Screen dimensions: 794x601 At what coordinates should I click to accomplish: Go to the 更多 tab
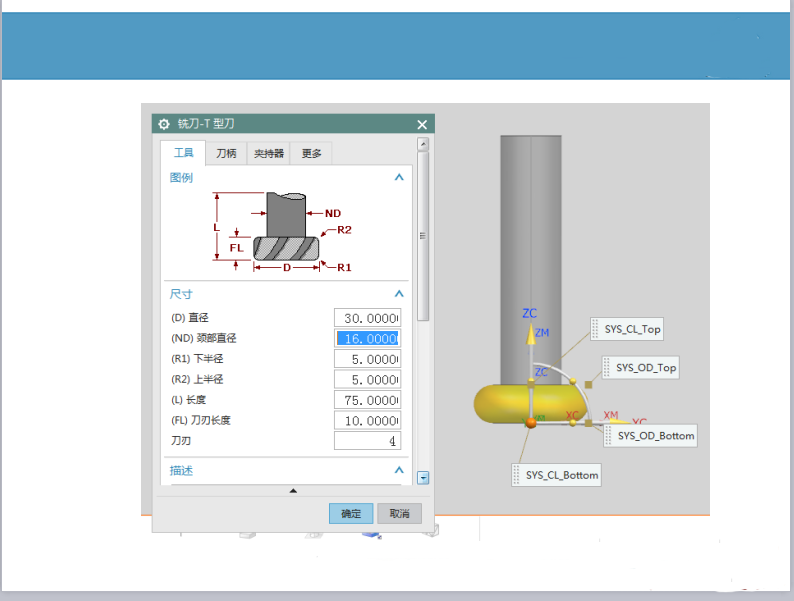point(312,153)
